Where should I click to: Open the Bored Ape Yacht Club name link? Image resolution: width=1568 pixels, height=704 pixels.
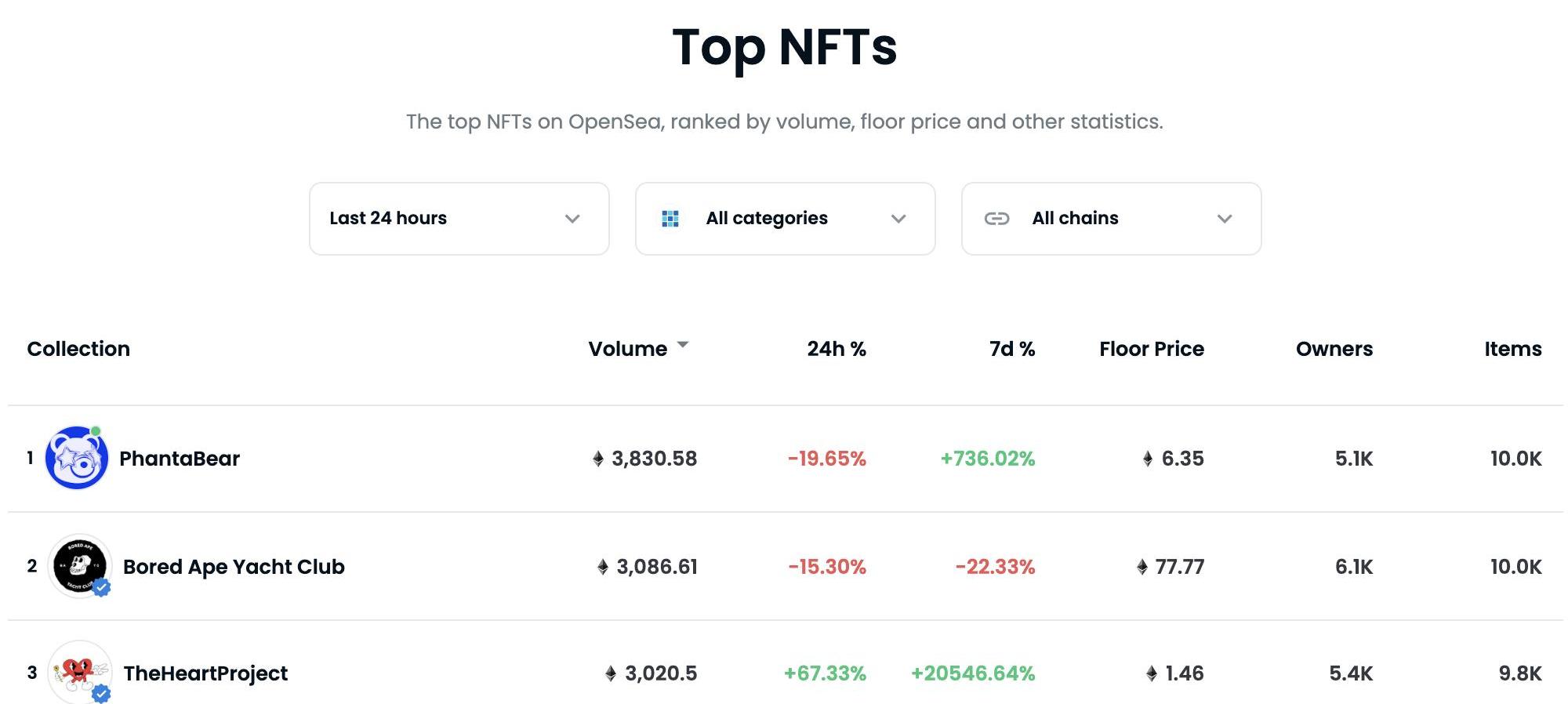tap(234, 567)
